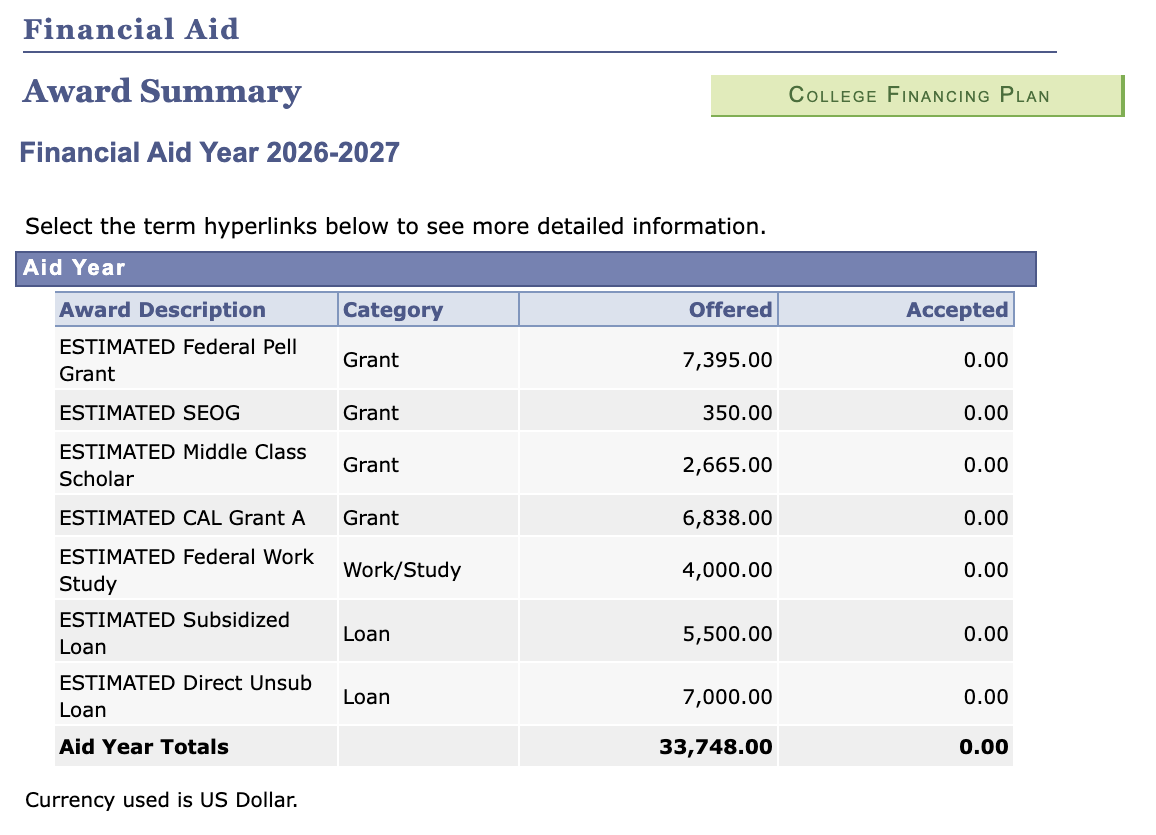This screenshot has width=1156, height=835.
Task: Select the Offered column header
Action: pos(730,310)
